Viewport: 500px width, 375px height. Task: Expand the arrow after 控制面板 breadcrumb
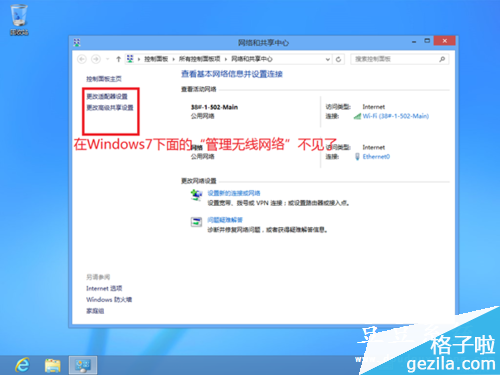point(173,59)
